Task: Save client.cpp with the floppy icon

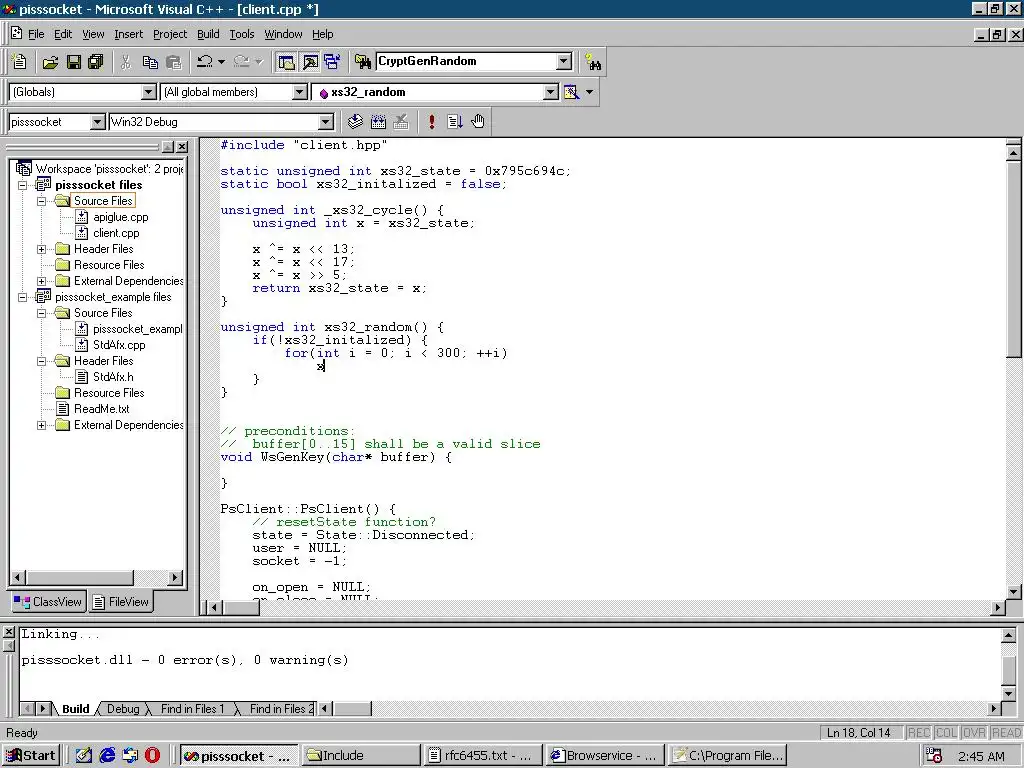Action: (x=74, y=62)
